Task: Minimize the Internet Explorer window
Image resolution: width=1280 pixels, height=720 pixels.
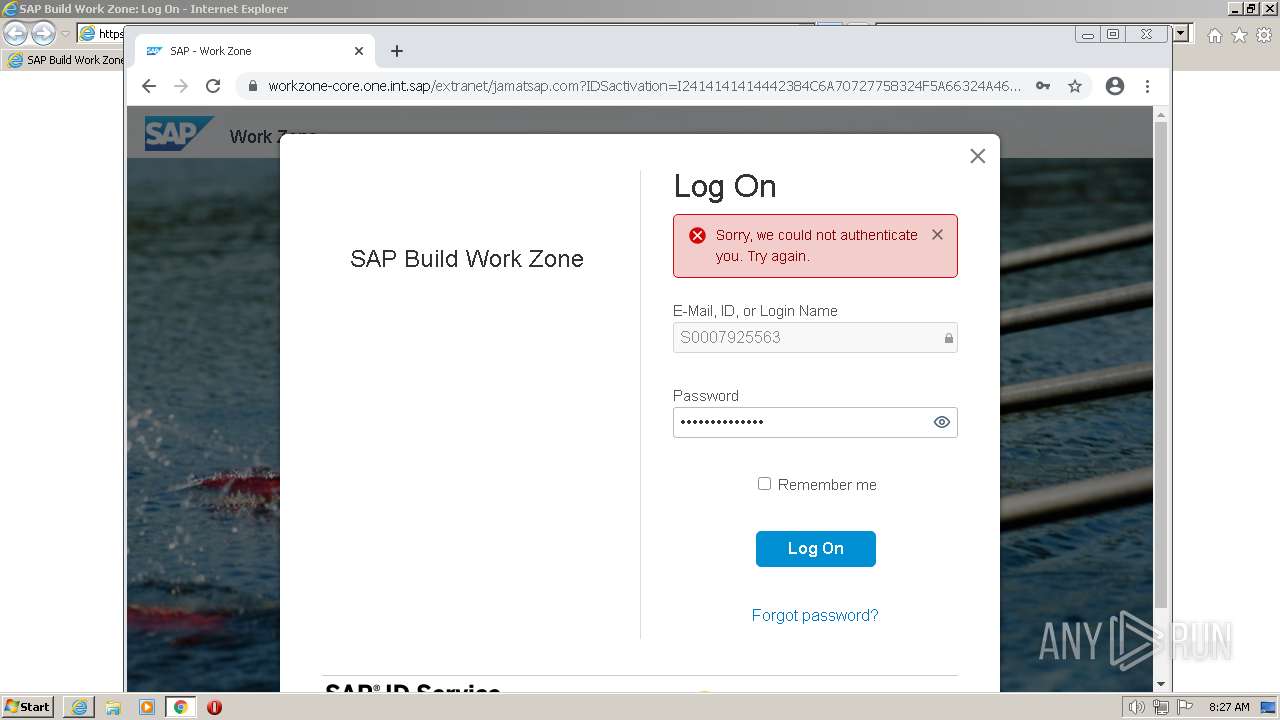Action: pos(1235,8)
